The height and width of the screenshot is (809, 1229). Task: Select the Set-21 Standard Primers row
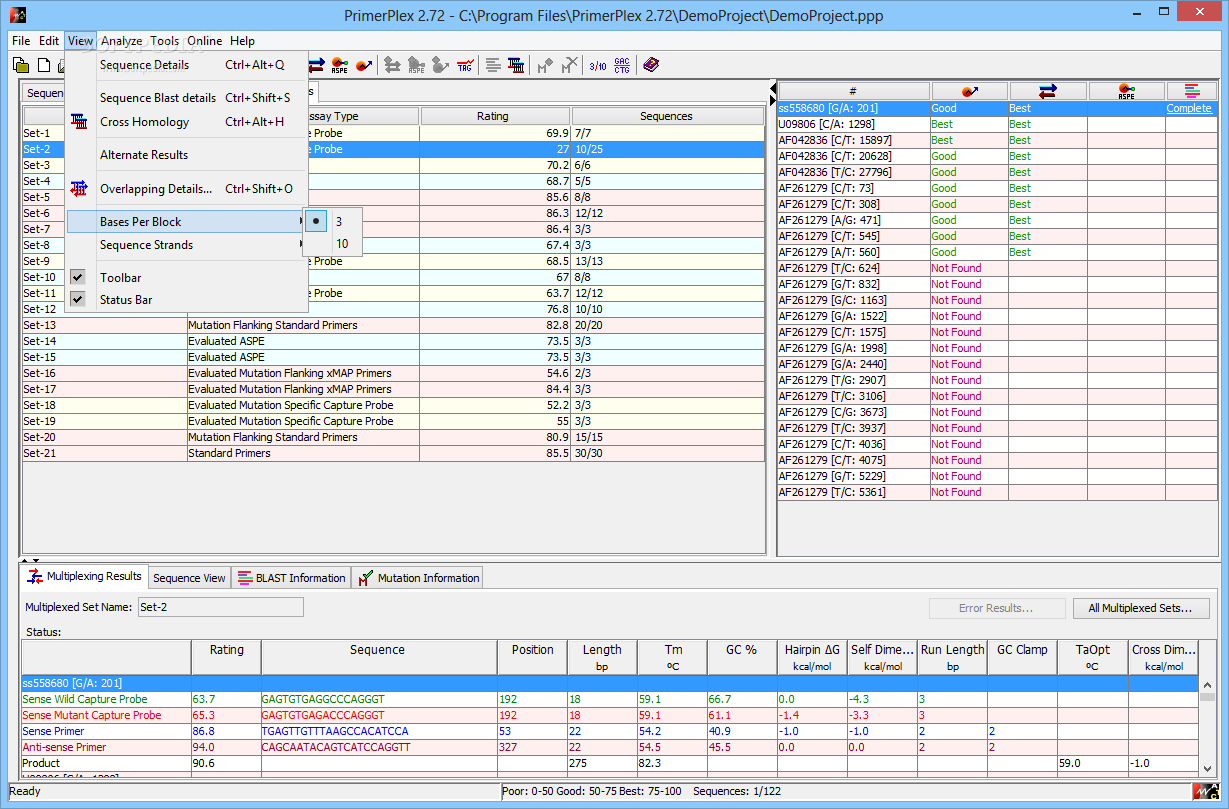coord(393,453)
